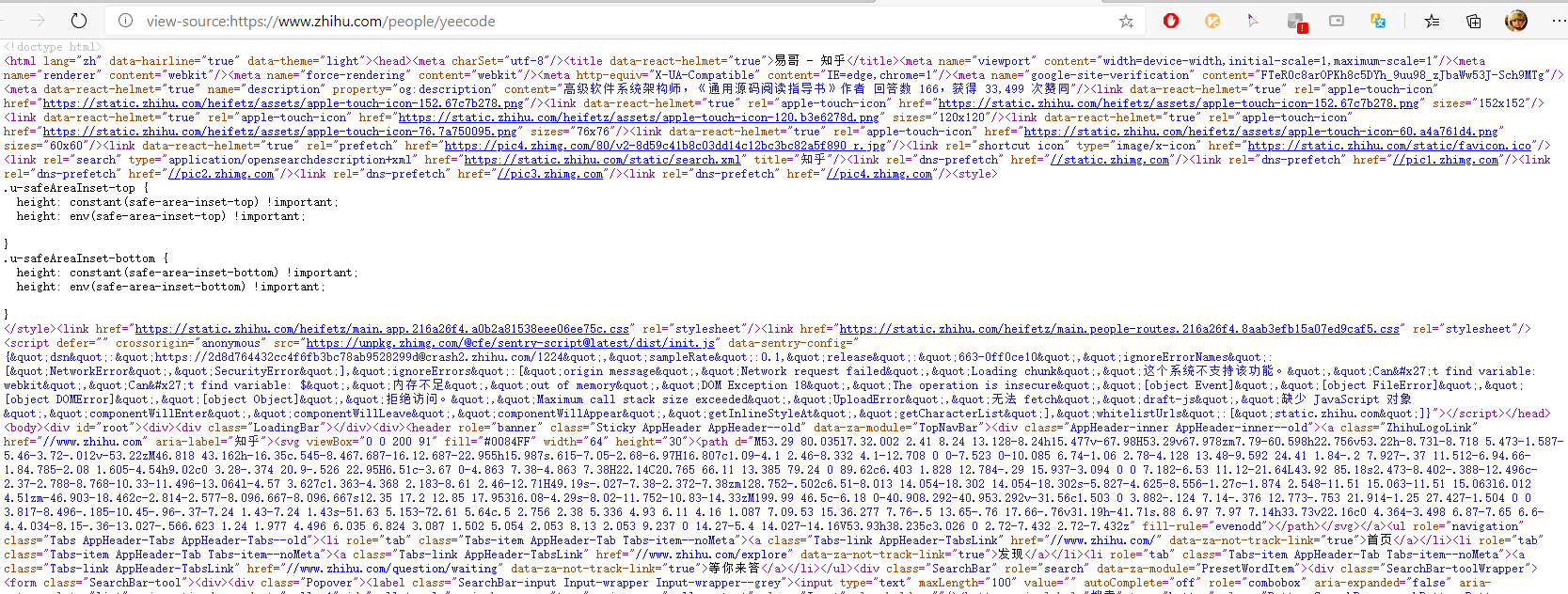
Task: Click the address bar URL text
Action: [x=320, y=21]
